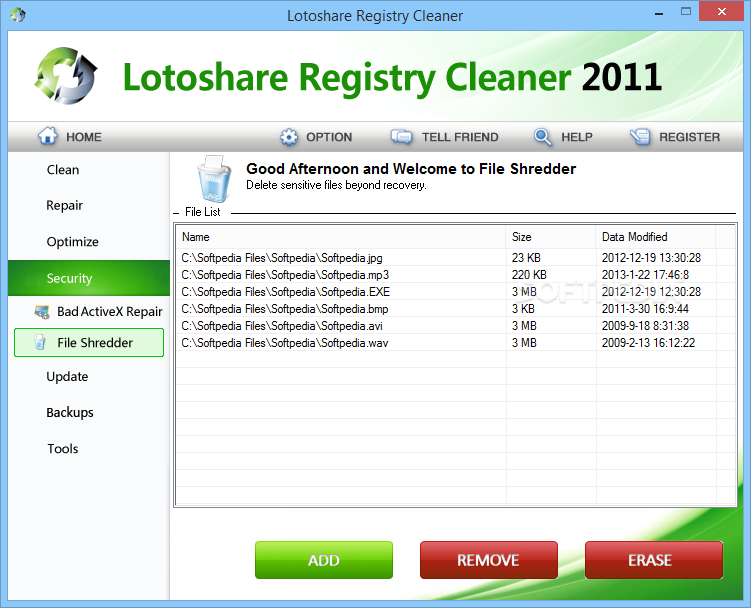The image size is (751, 608).
Task: Open the HELP toolbar label
Action: point(577,137)
